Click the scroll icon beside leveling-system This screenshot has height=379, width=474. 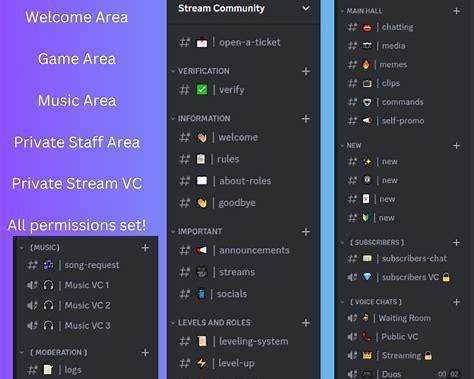click(x=202, y=341)
